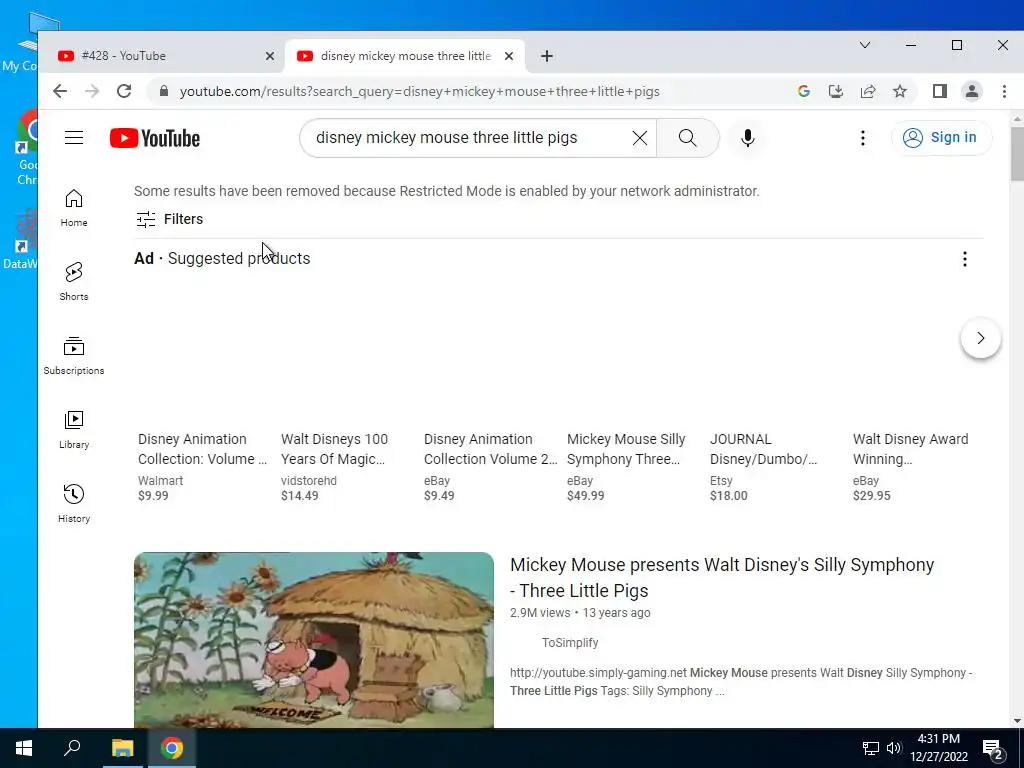Viewport: 1024px width, 768px height.
Task: Open a new browser tab
Action: coord(547,56)
